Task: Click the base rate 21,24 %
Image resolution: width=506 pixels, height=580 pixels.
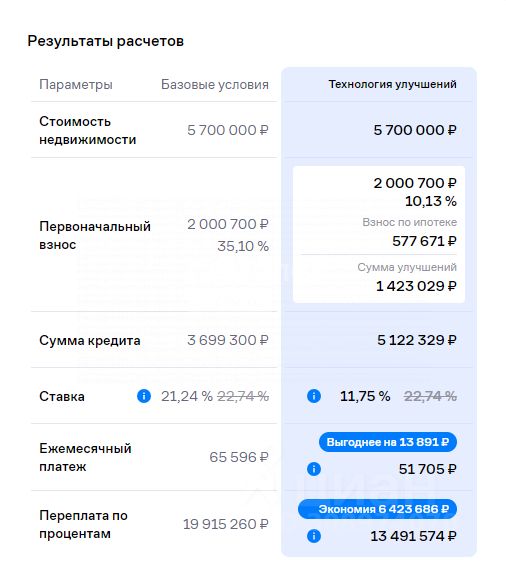Action: (187, 396)
